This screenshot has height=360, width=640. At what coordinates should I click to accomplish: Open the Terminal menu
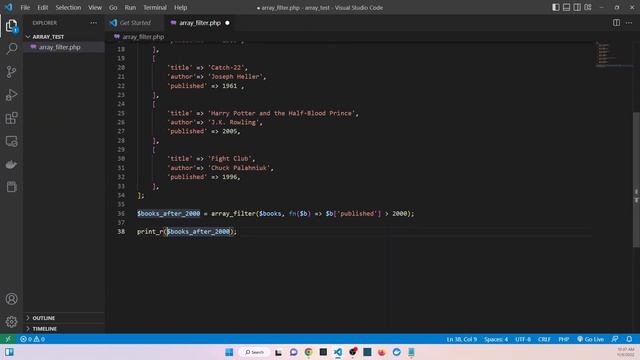click(155, 7)
